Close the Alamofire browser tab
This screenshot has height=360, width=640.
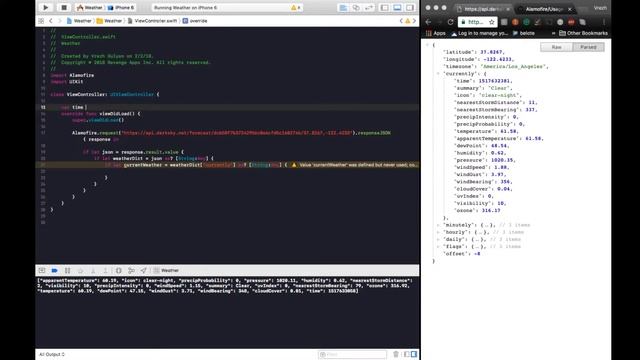click(x=570, y=9)
